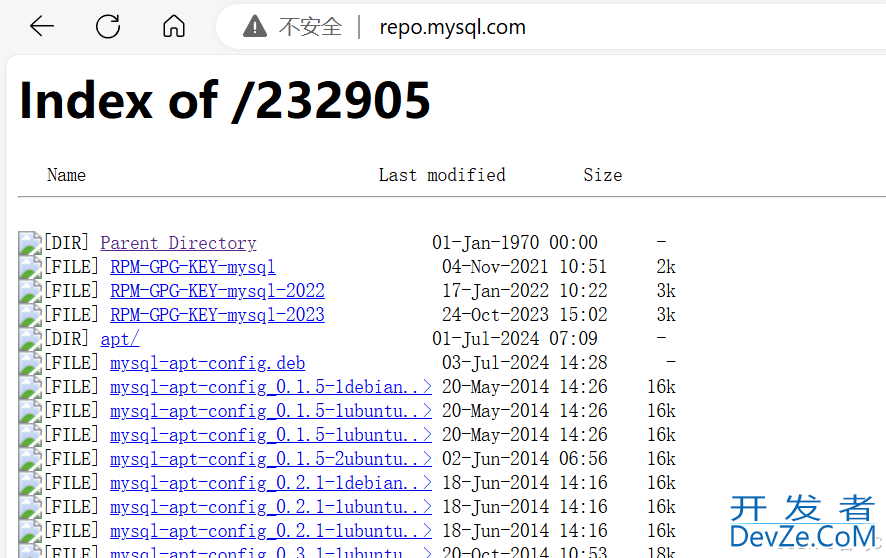Screen dimensions: 886x558
Task: Reload the page with the refresh icon
Action: point(107,26)
